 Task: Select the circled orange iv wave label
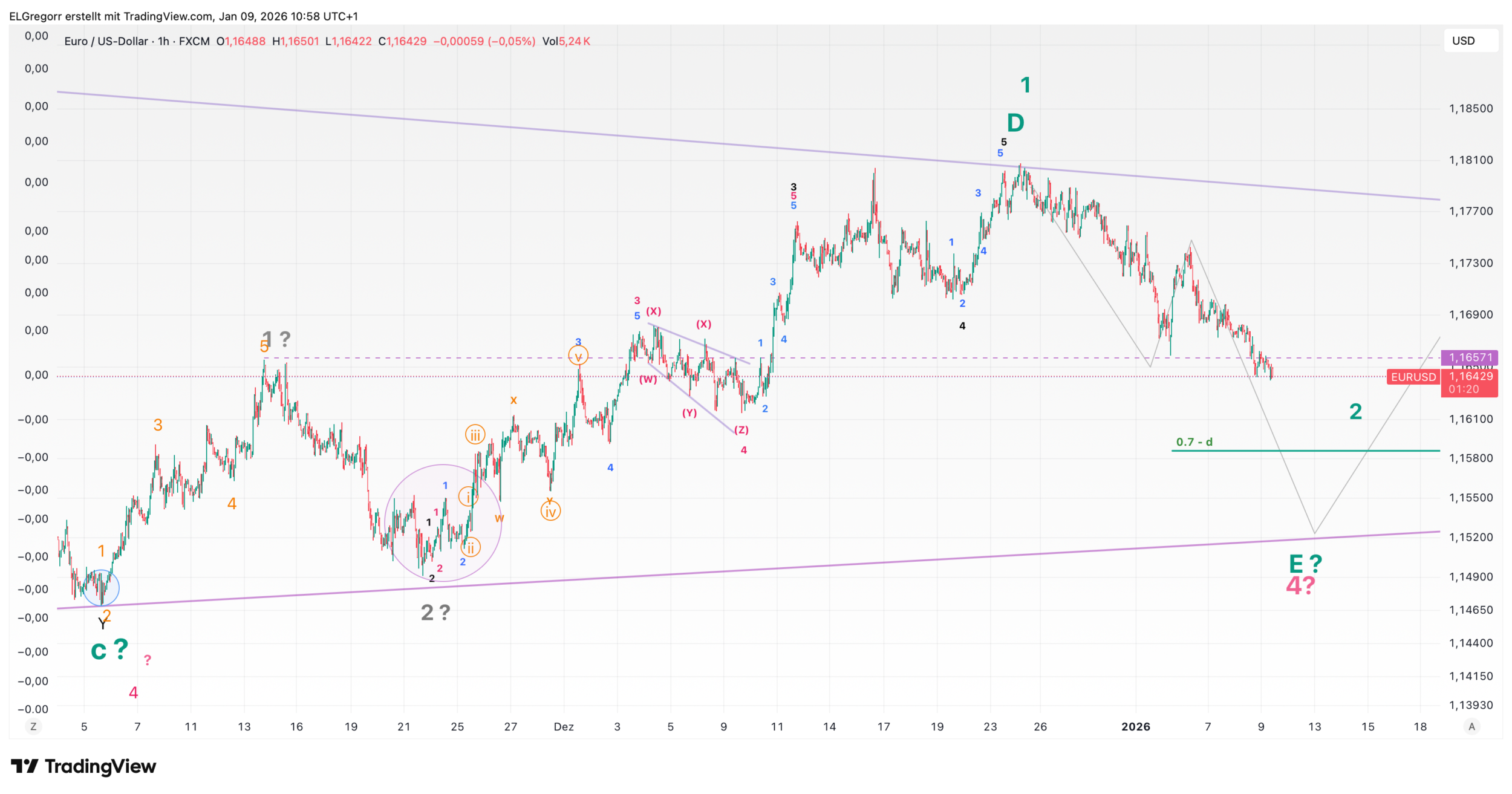pyautogui.click(x=550, y=512)
